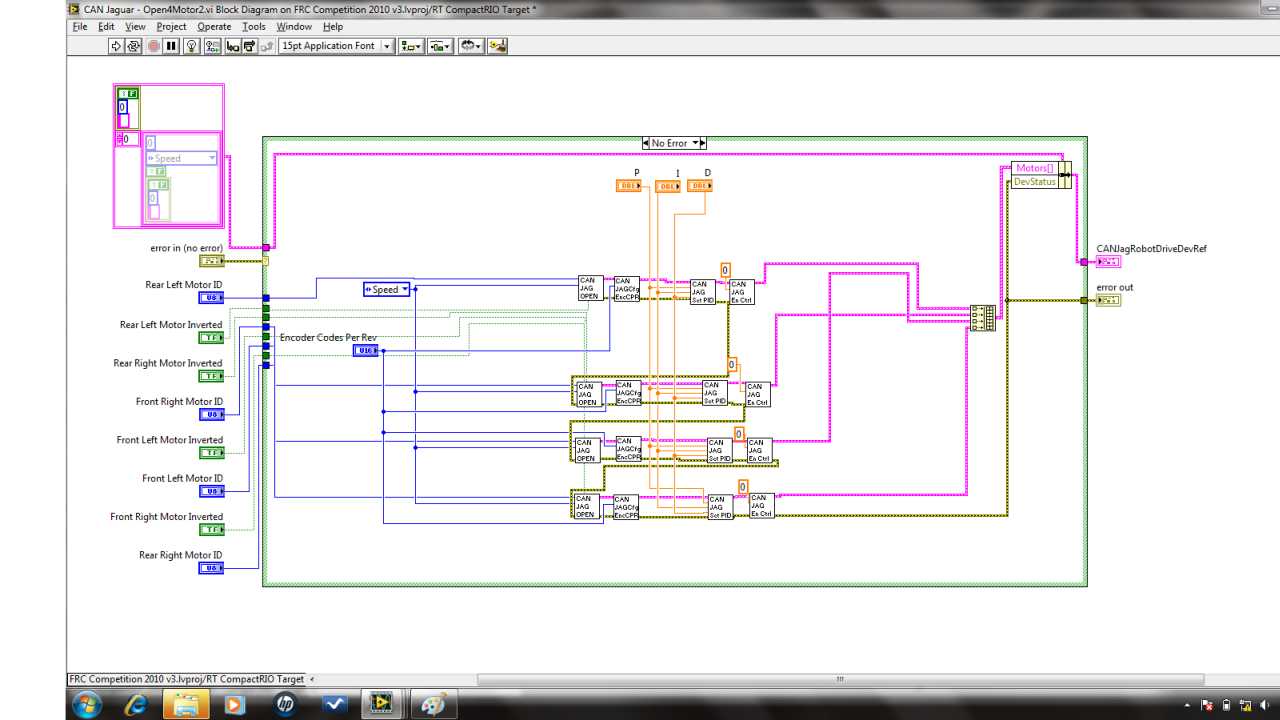Click the Step Into button

click(x=232, y=46)
